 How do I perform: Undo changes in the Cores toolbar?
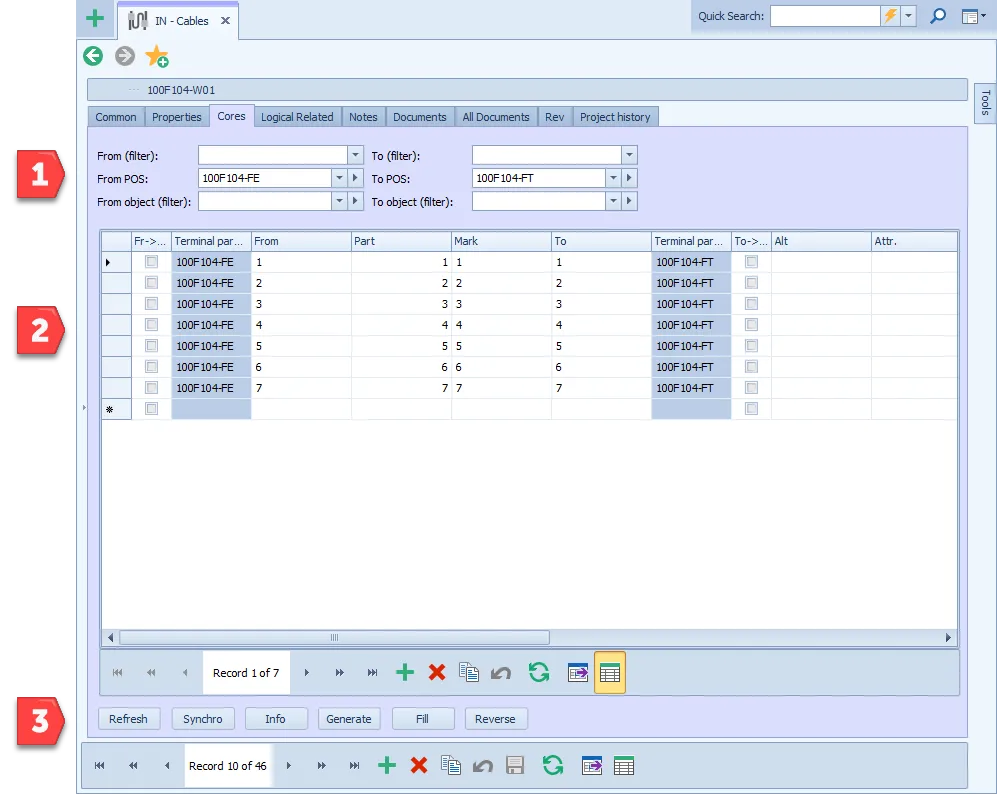coord(501,673)
